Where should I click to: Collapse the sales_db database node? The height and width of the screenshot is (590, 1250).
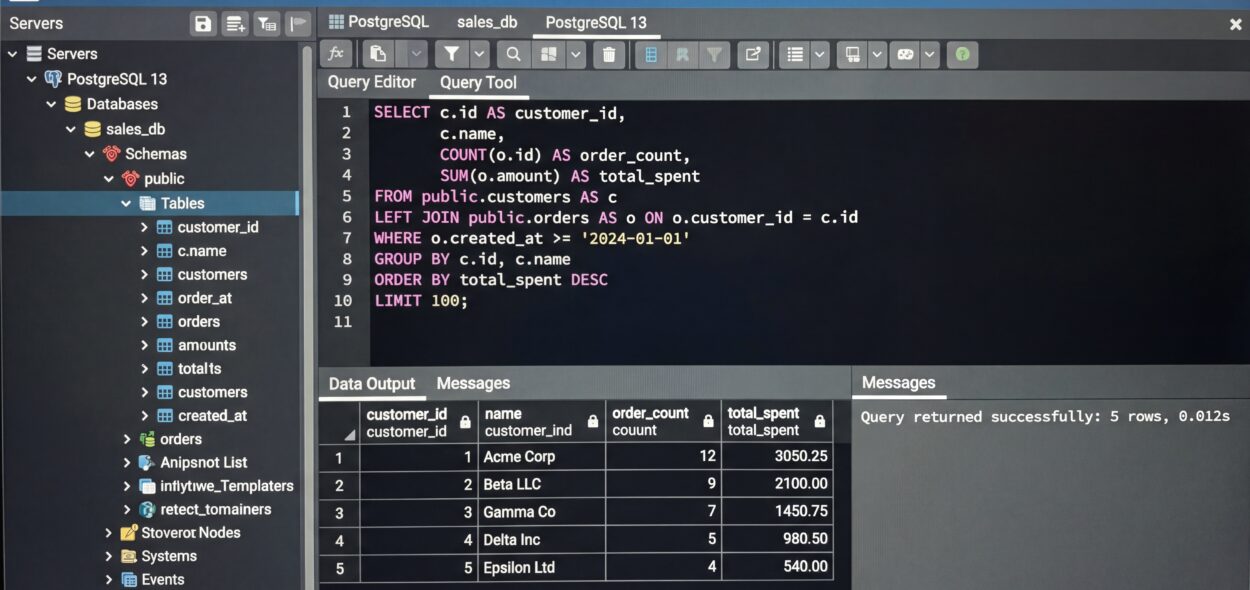pos(71,129)
